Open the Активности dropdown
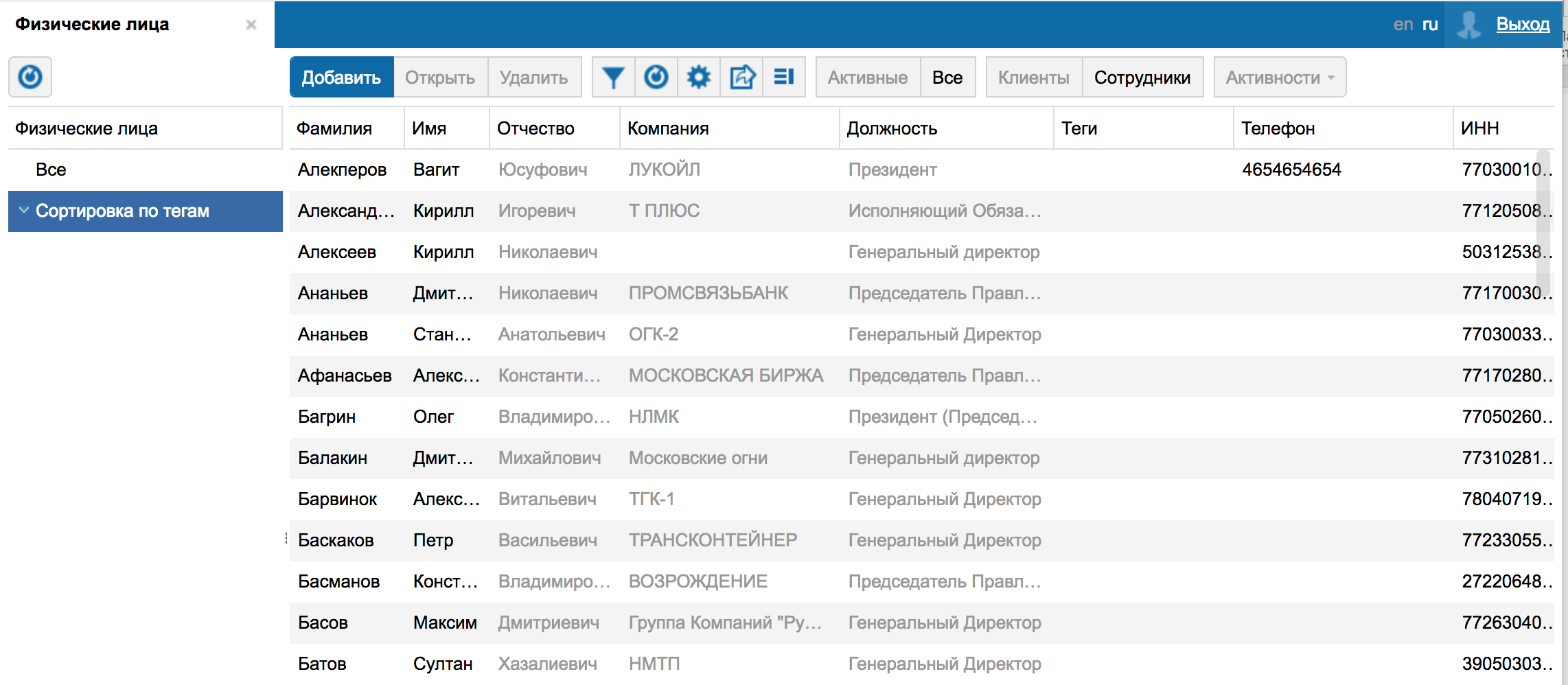The image size is (1568, 685). pos(1279,78)
